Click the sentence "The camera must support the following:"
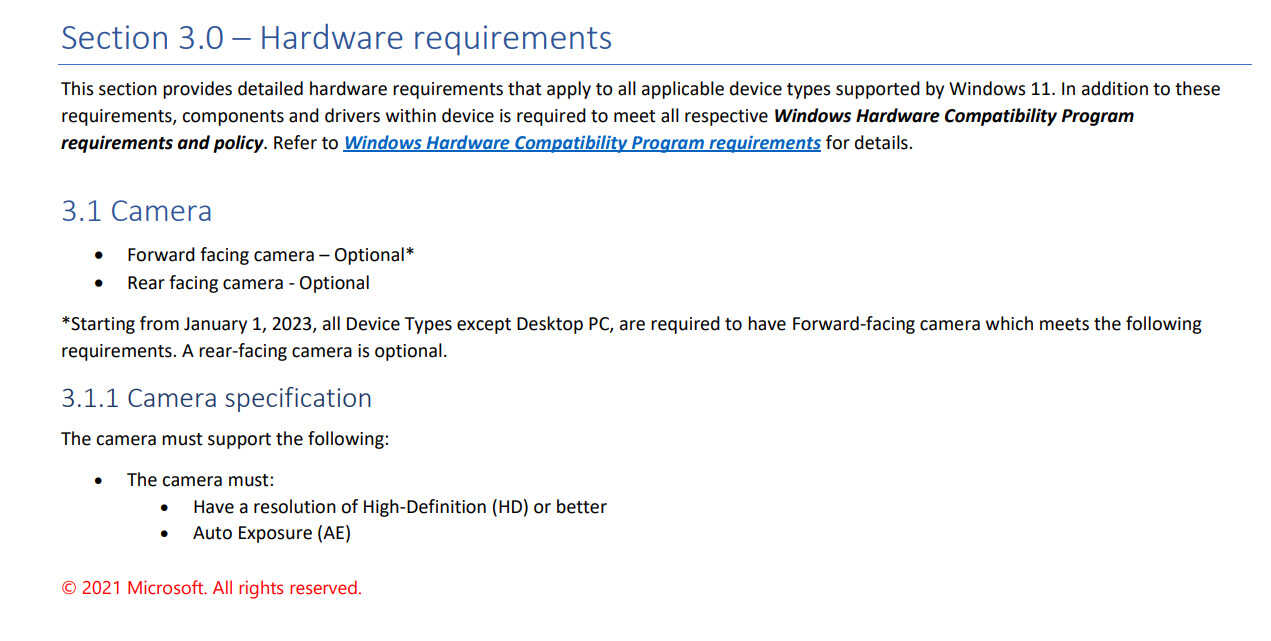 point(225,439)
